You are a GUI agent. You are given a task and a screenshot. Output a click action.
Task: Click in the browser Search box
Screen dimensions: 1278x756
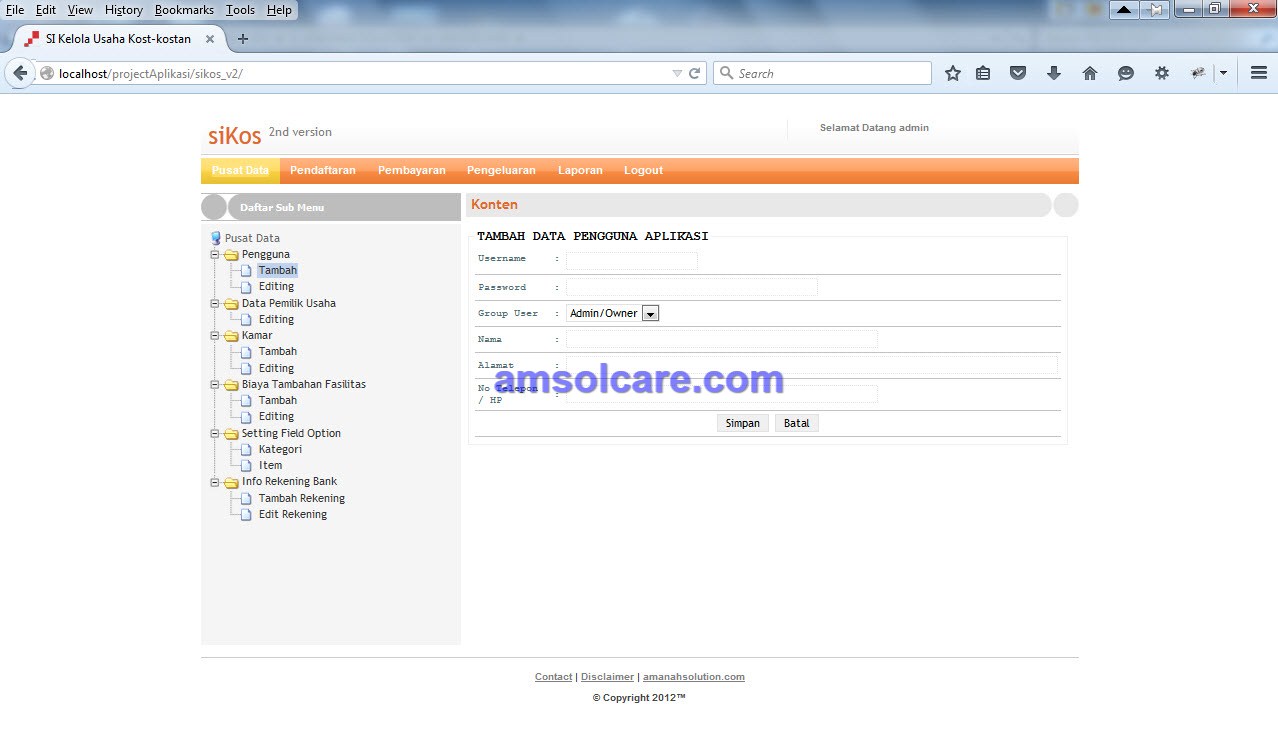click(822, 73)
